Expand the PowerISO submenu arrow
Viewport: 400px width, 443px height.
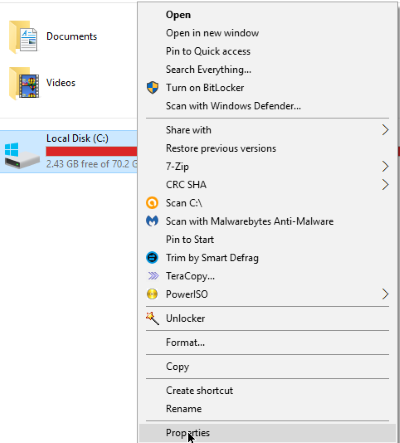tap(385, 294)
